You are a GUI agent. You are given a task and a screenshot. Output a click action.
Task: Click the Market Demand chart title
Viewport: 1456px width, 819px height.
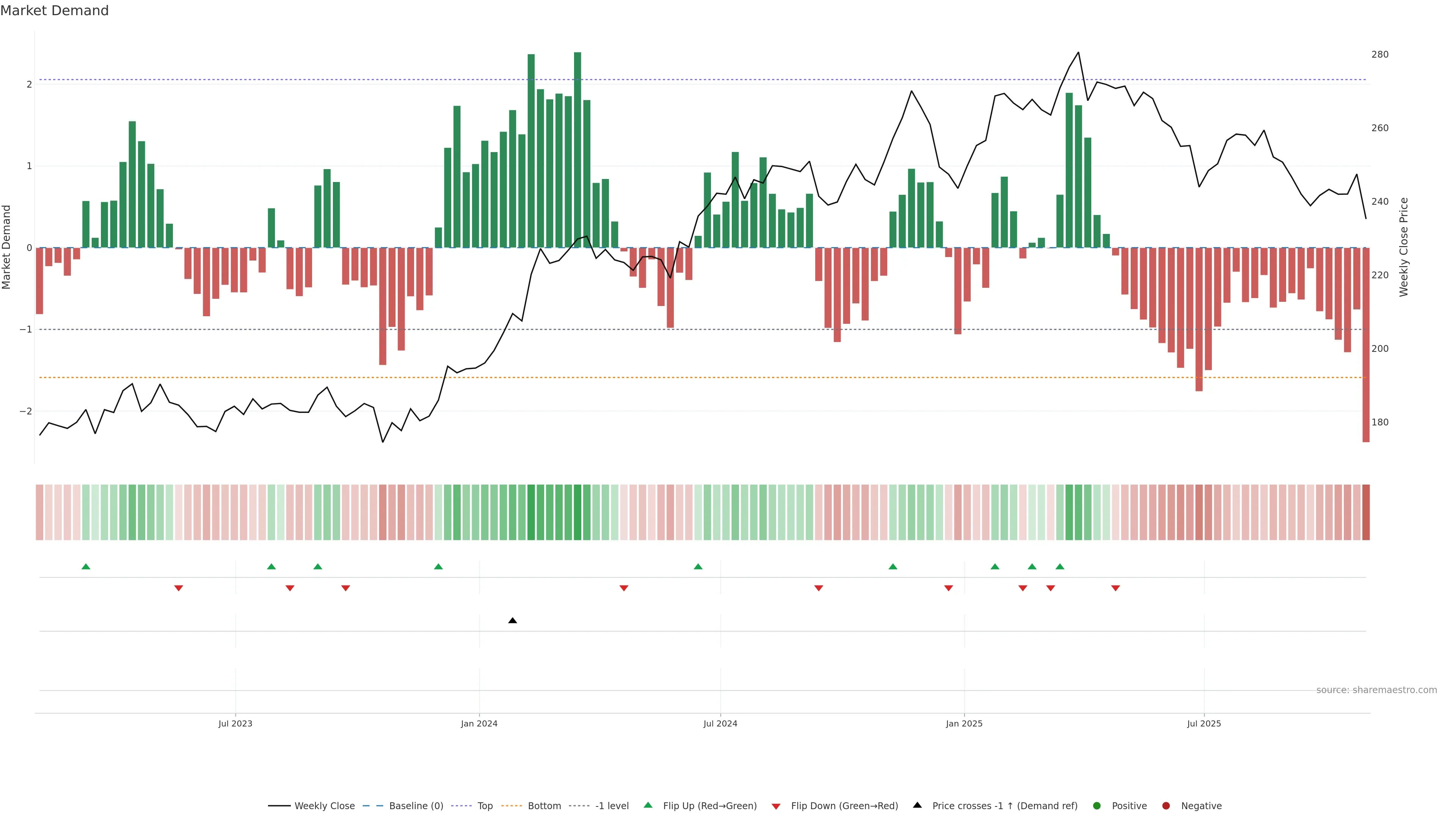pyautogui.click(x=54, y=11)
